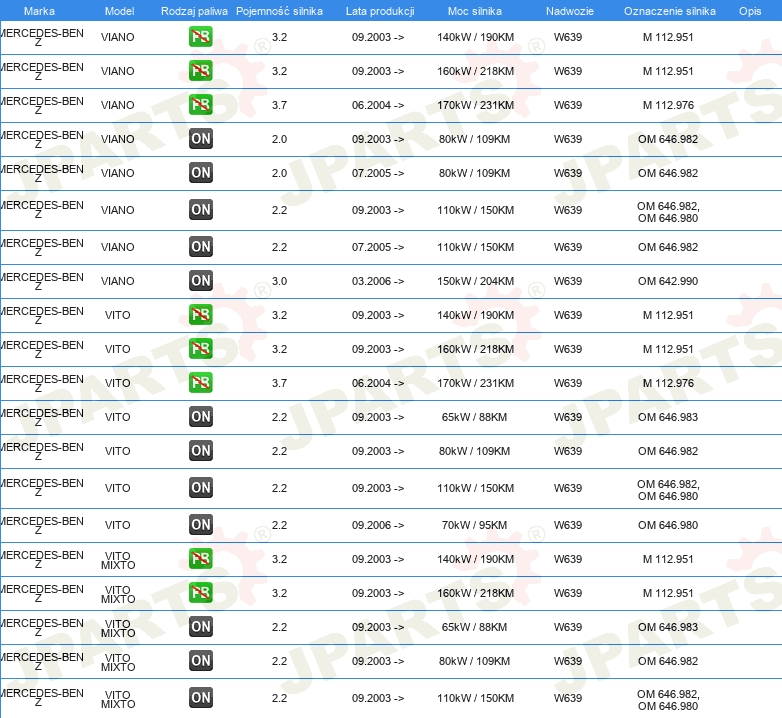This screenshot has height=718, width=782.
Task: Click PB icon in Vito Mixto 140kW / 190KM row
Action: click(x=200, y=558)
